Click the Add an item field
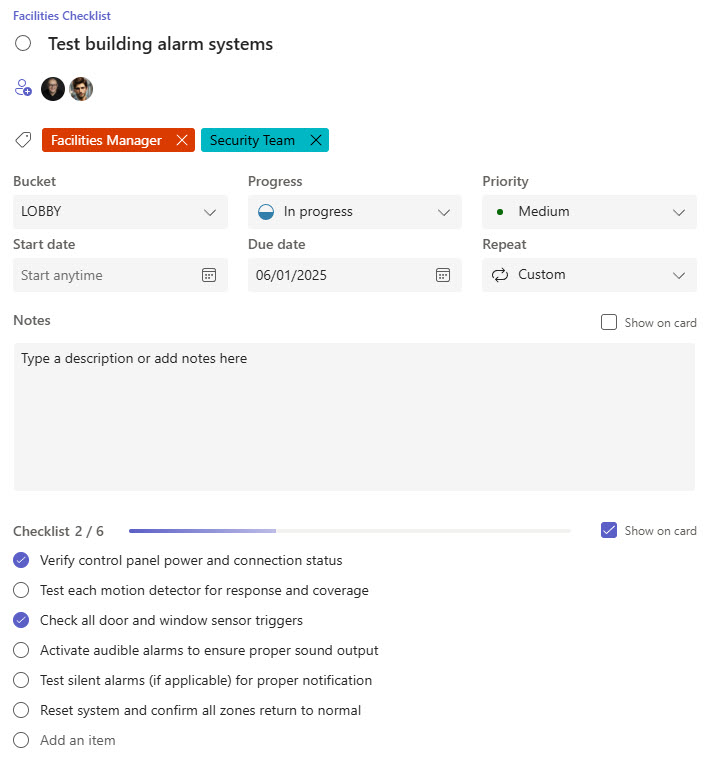The image size is (706, 761). coord(78,741)
